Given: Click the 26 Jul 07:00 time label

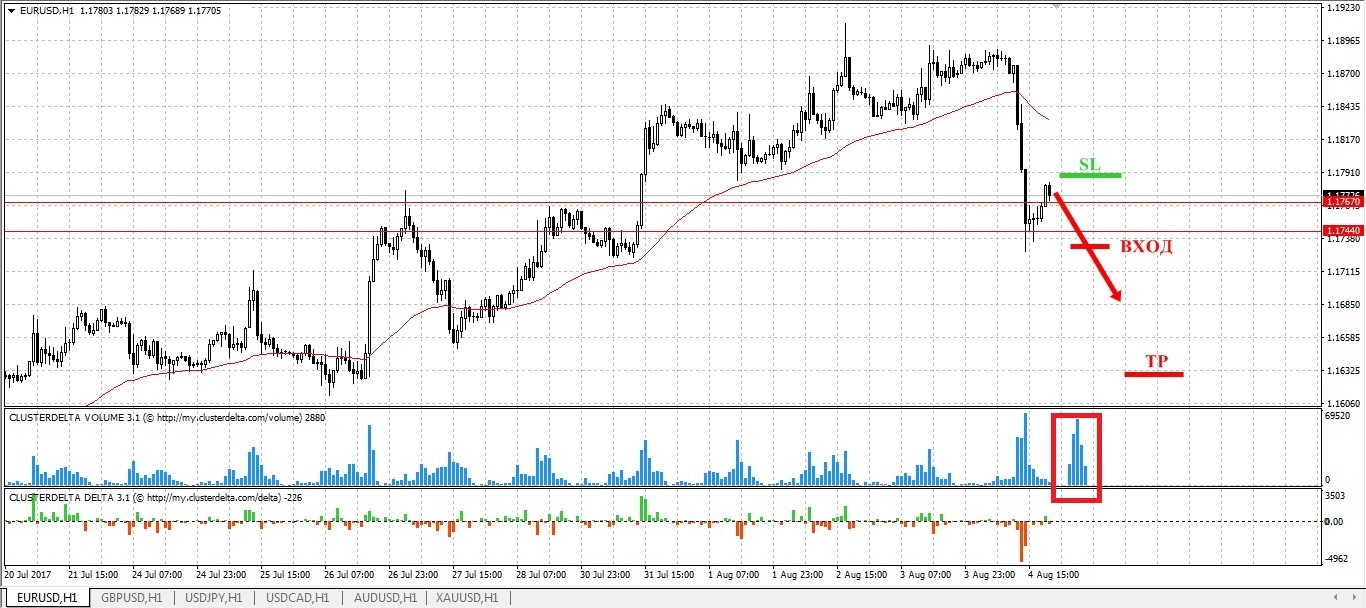Looking at the screenshot, I should [x=349, y=575].
